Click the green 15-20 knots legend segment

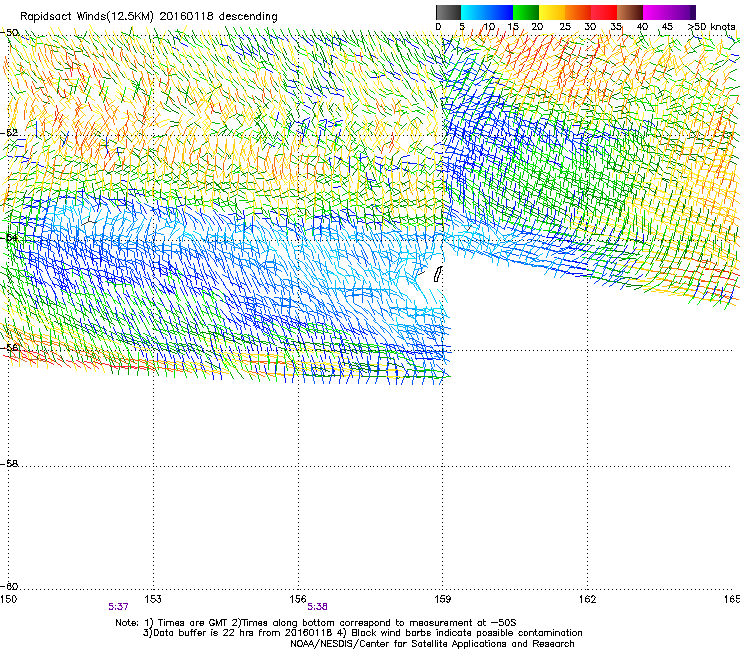pyautogui.click(x=526, y=12)
